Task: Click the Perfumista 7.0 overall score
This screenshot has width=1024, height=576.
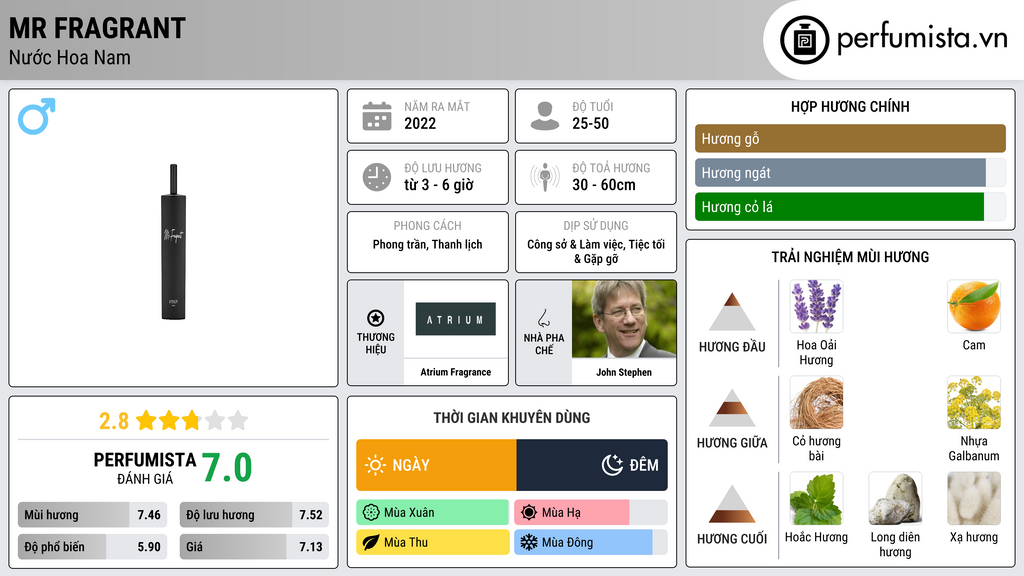Action: click(227, 468)
